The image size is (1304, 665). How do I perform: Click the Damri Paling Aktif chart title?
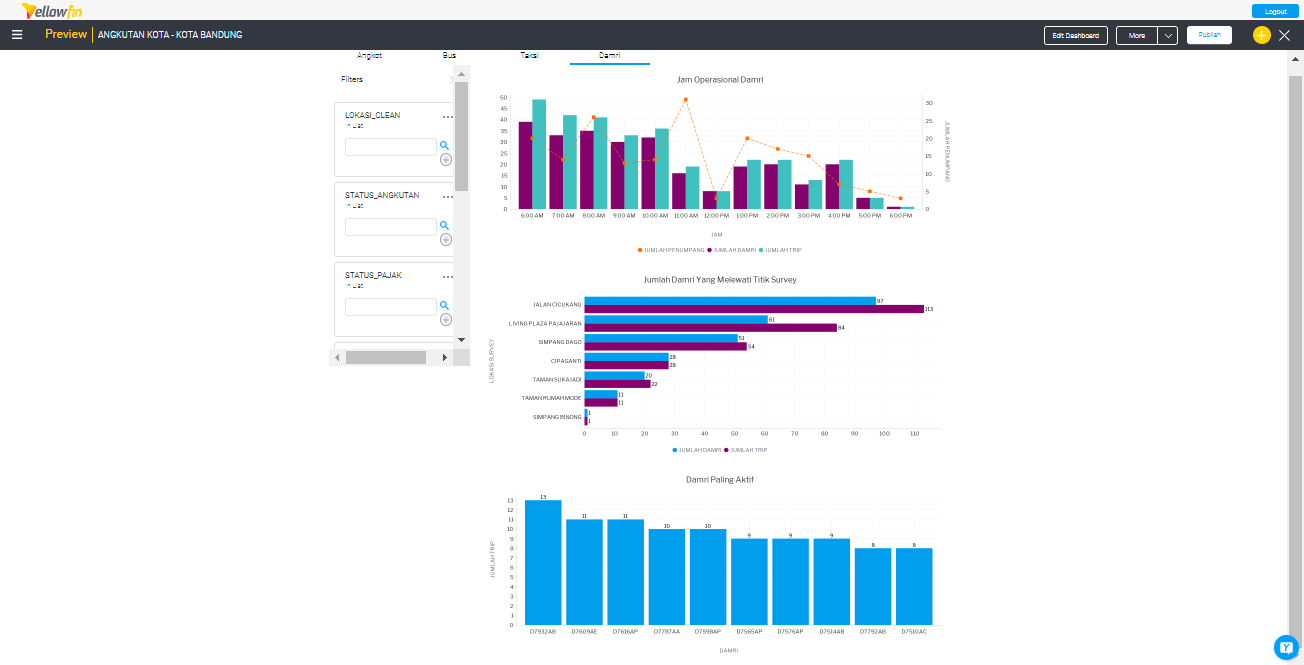(720, 480)
